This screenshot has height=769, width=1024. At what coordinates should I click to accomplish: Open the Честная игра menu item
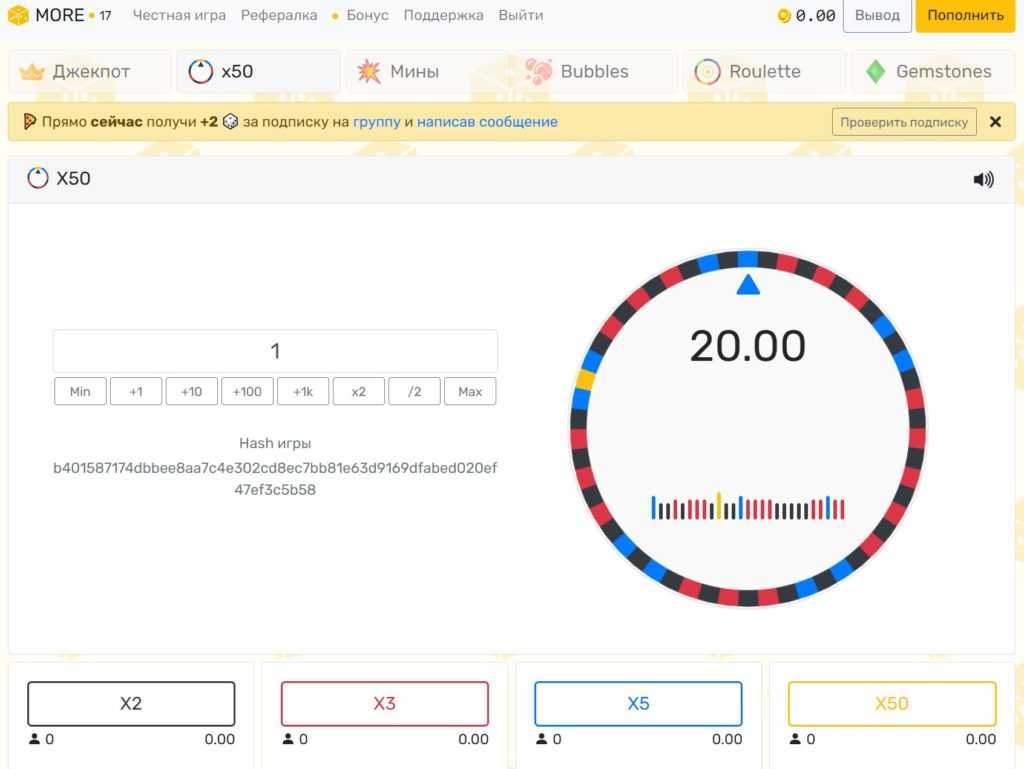tap(180, 16)
